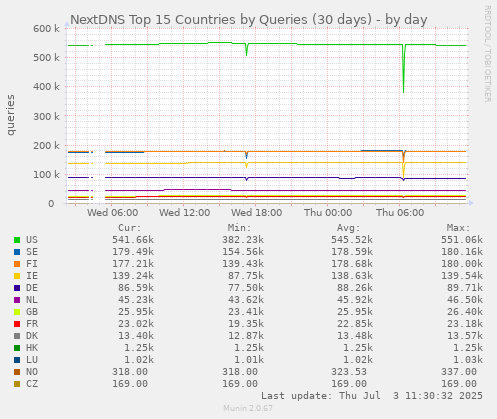The image size is (497, 419).
Task: Click the SE current value 179.49k
Action: (x=133, y=252)
